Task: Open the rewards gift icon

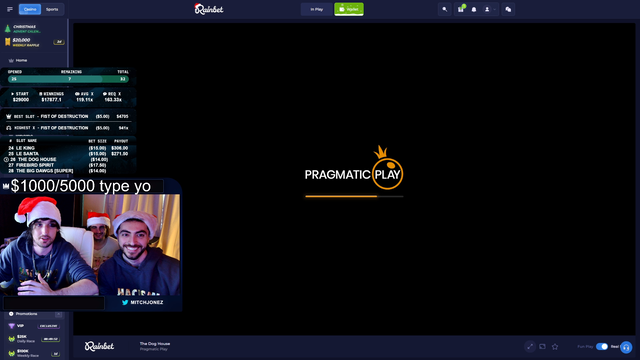Action: point(461,9)
